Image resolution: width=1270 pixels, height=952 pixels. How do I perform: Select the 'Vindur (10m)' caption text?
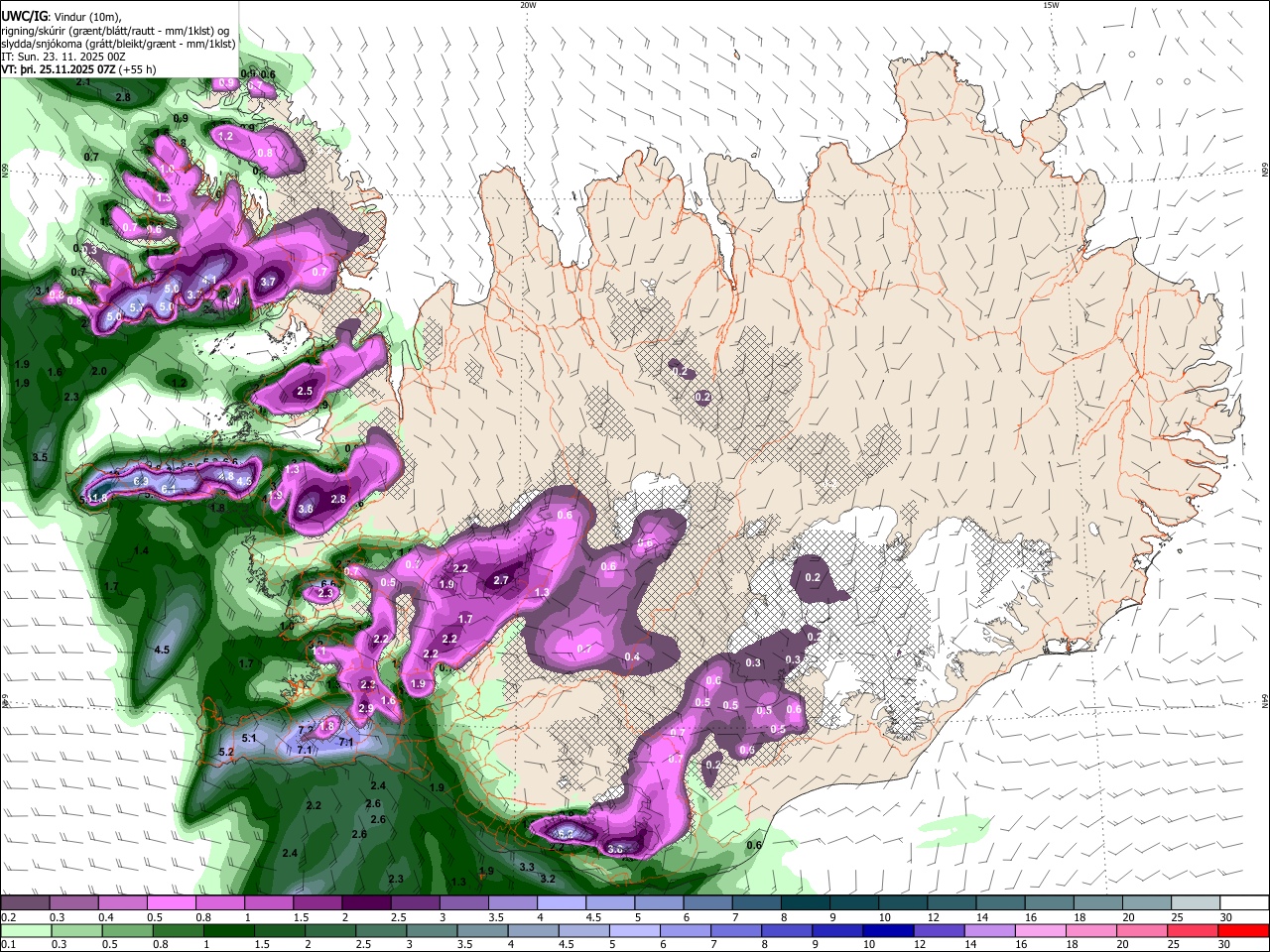pos(88,17)
